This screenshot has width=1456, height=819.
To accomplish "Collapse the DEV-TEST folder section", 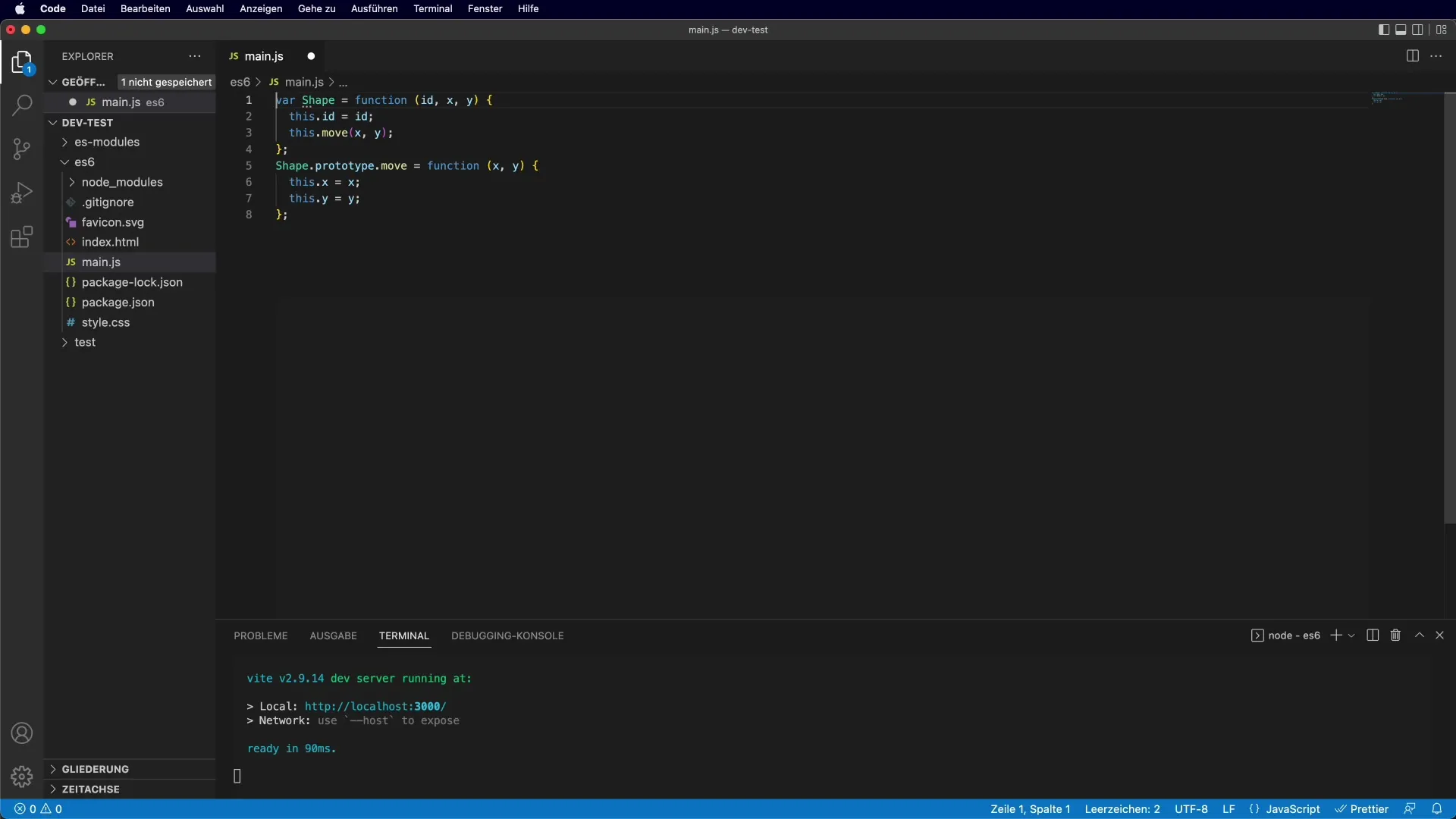I will click(130, 122).
